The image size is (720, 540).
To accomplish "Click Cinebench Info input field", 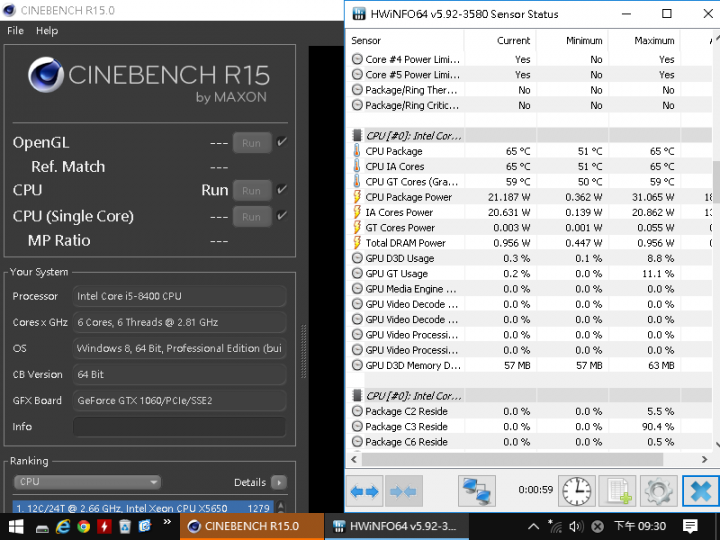I will click(x=180, y=427).
